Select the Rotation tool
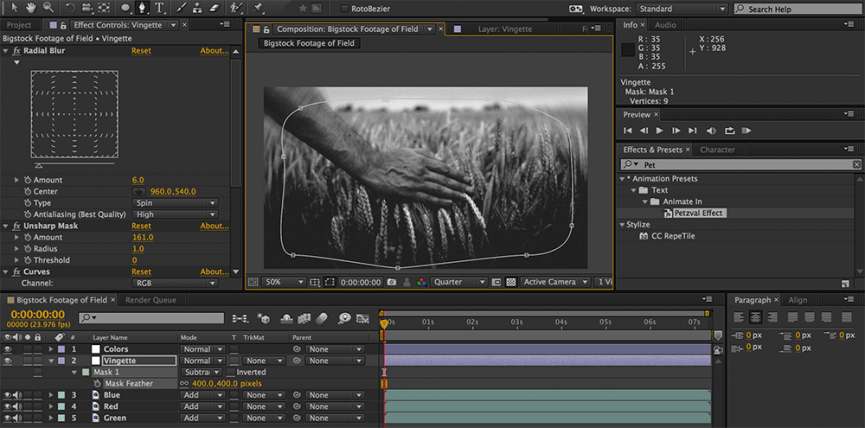 70,8
